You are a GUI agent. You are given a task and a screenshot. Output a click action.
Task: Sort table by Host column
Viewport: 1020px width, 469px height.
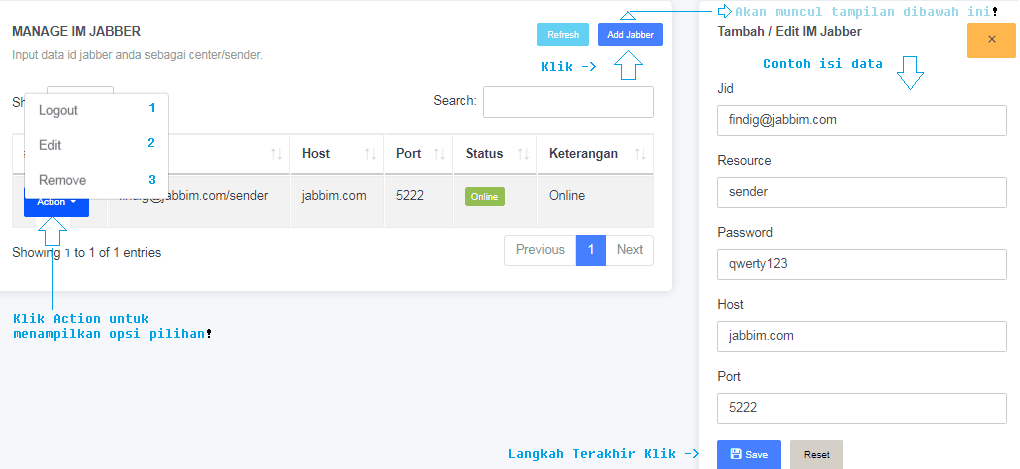pos(337,154)
